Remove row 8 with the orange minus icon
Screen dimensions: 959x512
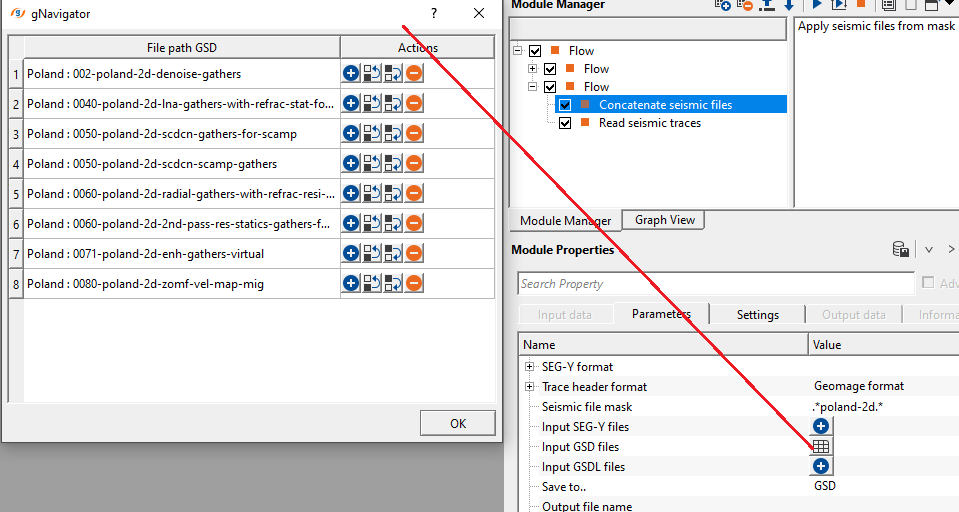[x=414, y=283]
